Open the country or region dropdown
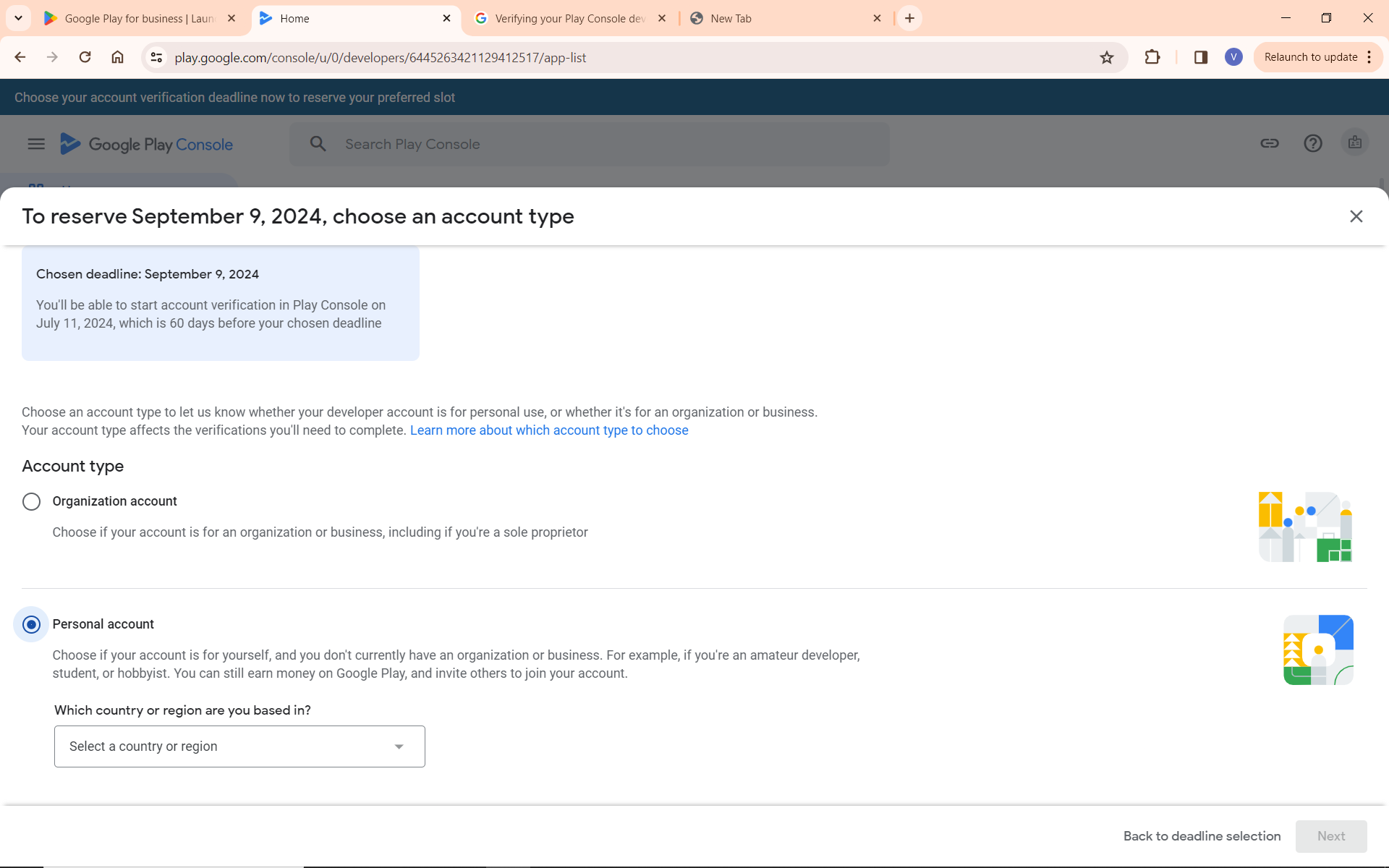 click(239, 746)
